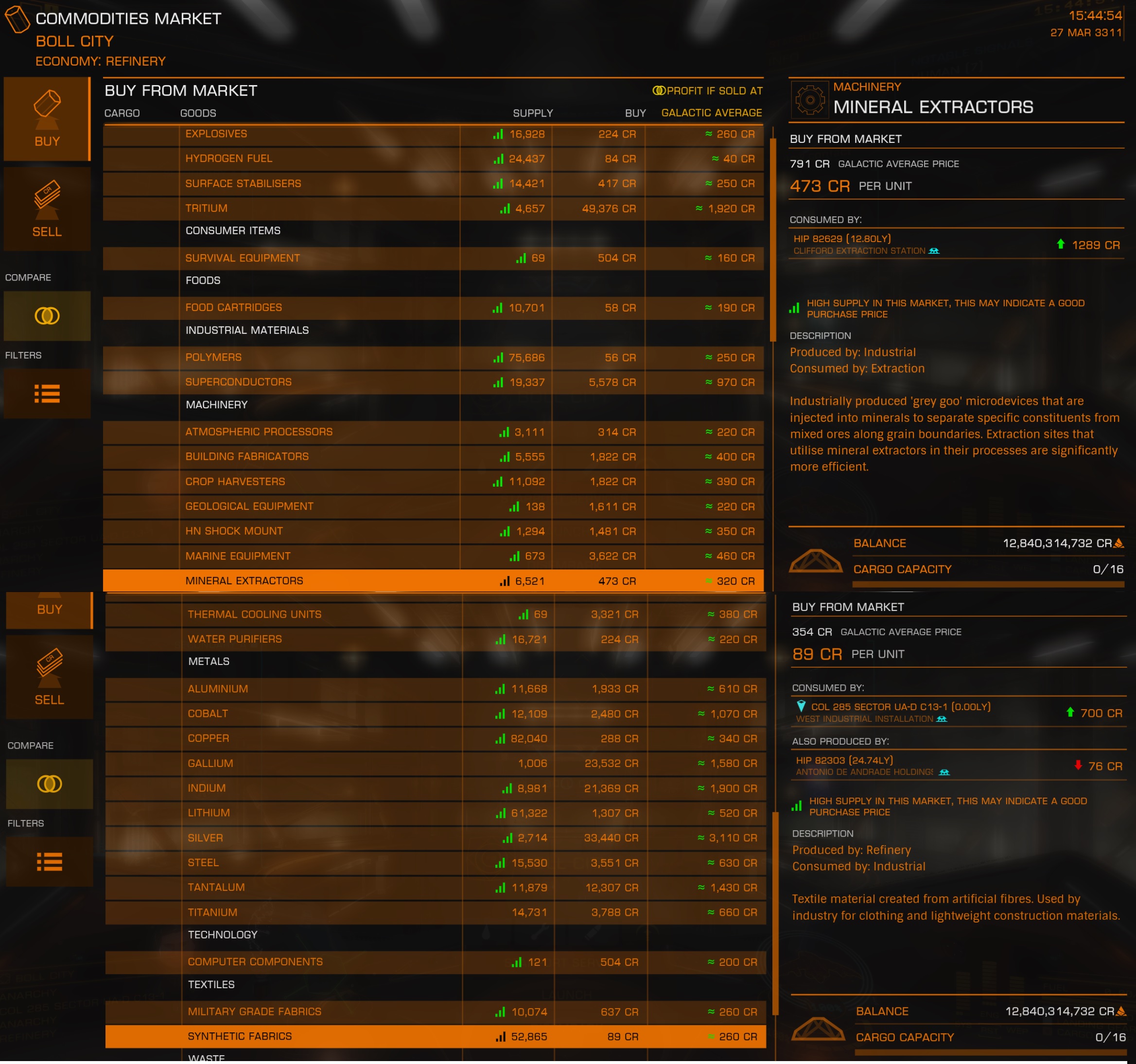Toggle the lower Compare circles icon
Image resolution: width=1136 pixels, height=1064 pixels.
click(x=49, y=784)
